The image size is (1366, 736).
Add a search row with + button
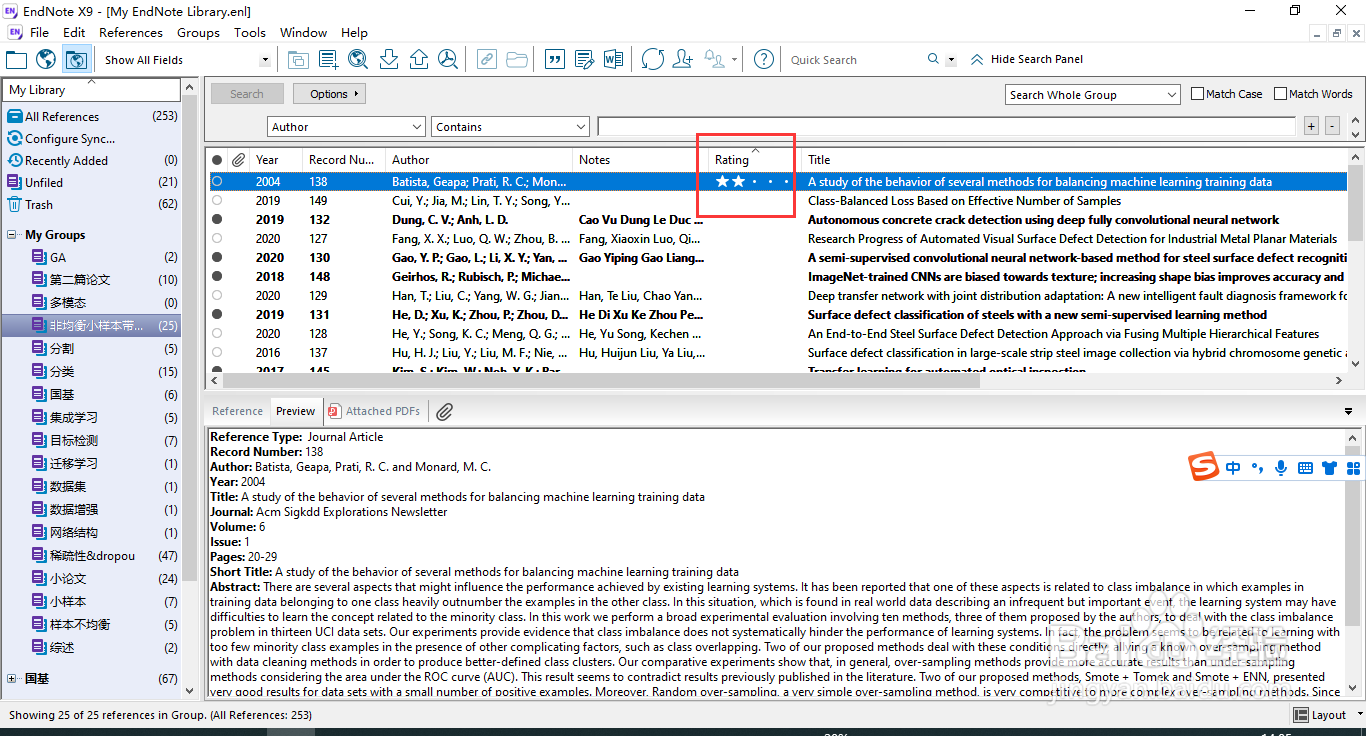[1312, 126]
